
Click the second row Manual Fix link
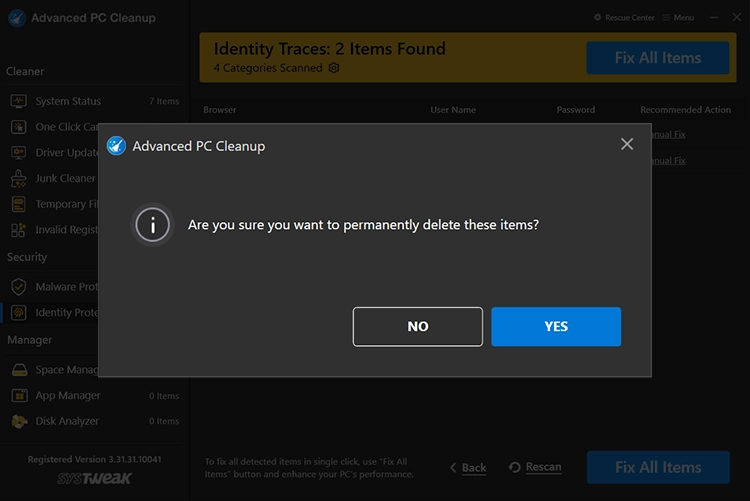click(668, 161)
